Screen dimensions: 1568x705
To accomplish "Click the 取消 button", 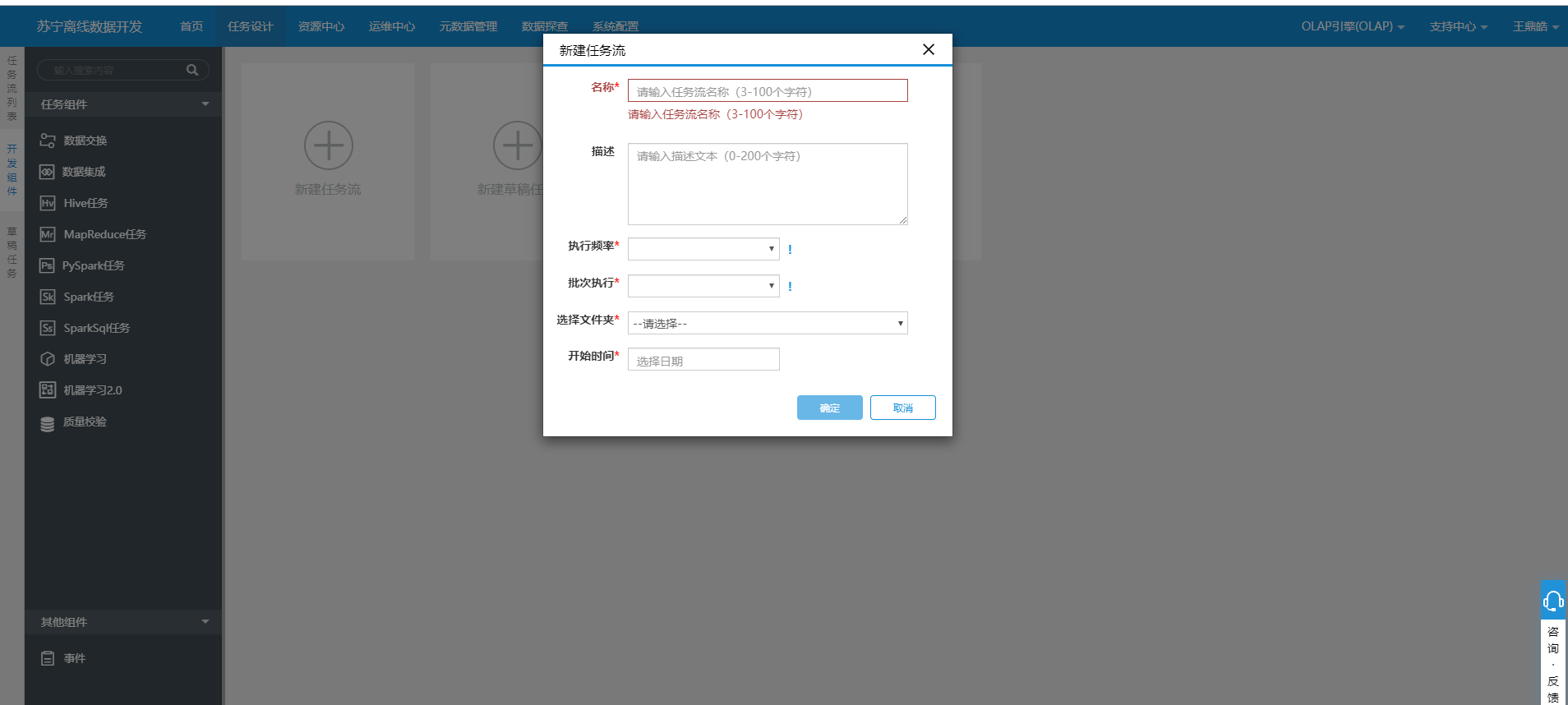I will 903,408.
